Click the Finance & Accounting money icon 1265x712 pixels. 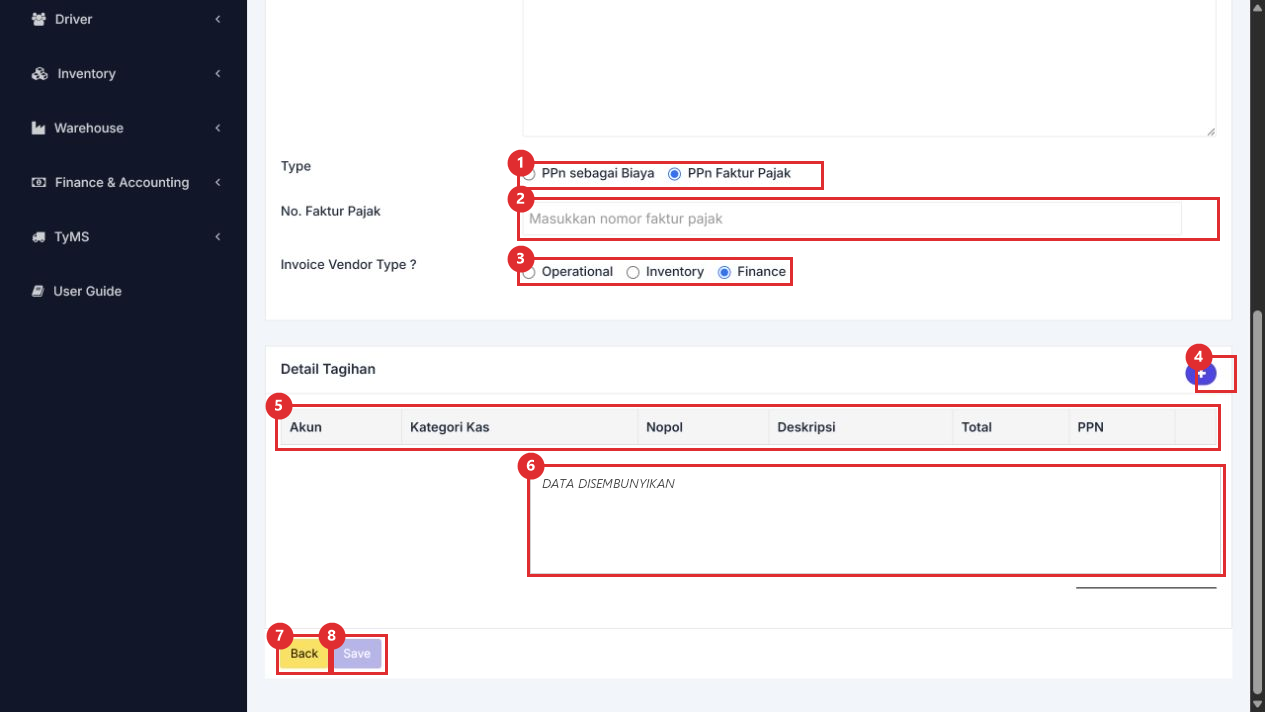(x=39, y=183)
